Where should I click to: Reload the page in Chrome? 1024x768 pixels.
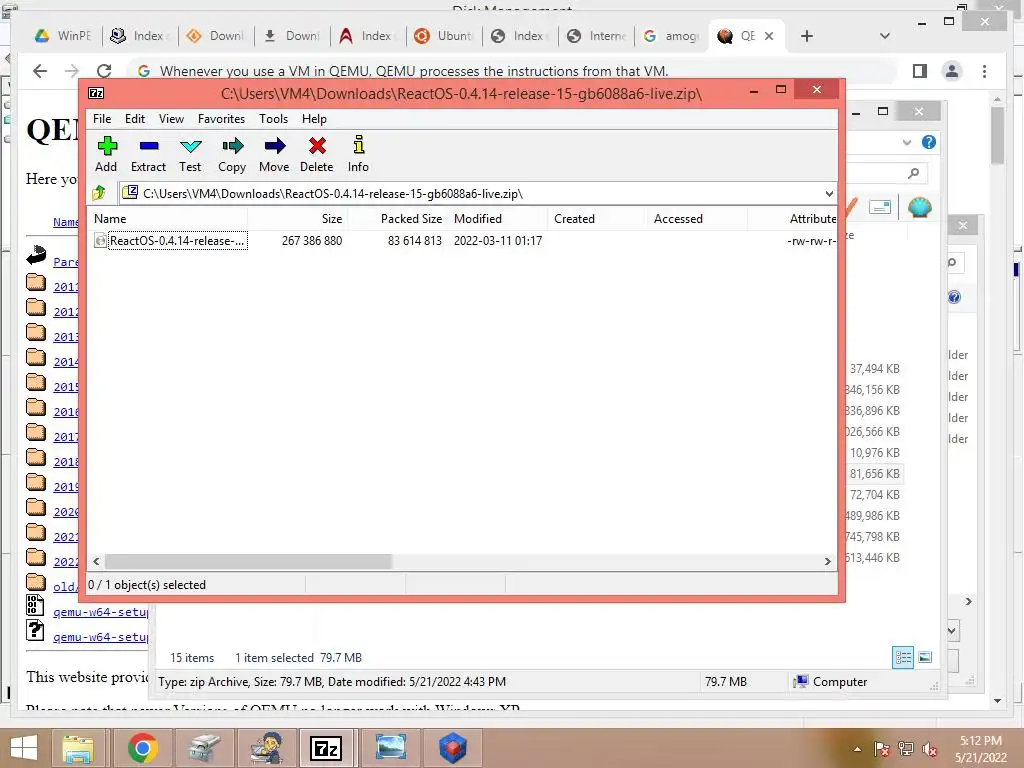pyautogui.click(x=104, y=71)
